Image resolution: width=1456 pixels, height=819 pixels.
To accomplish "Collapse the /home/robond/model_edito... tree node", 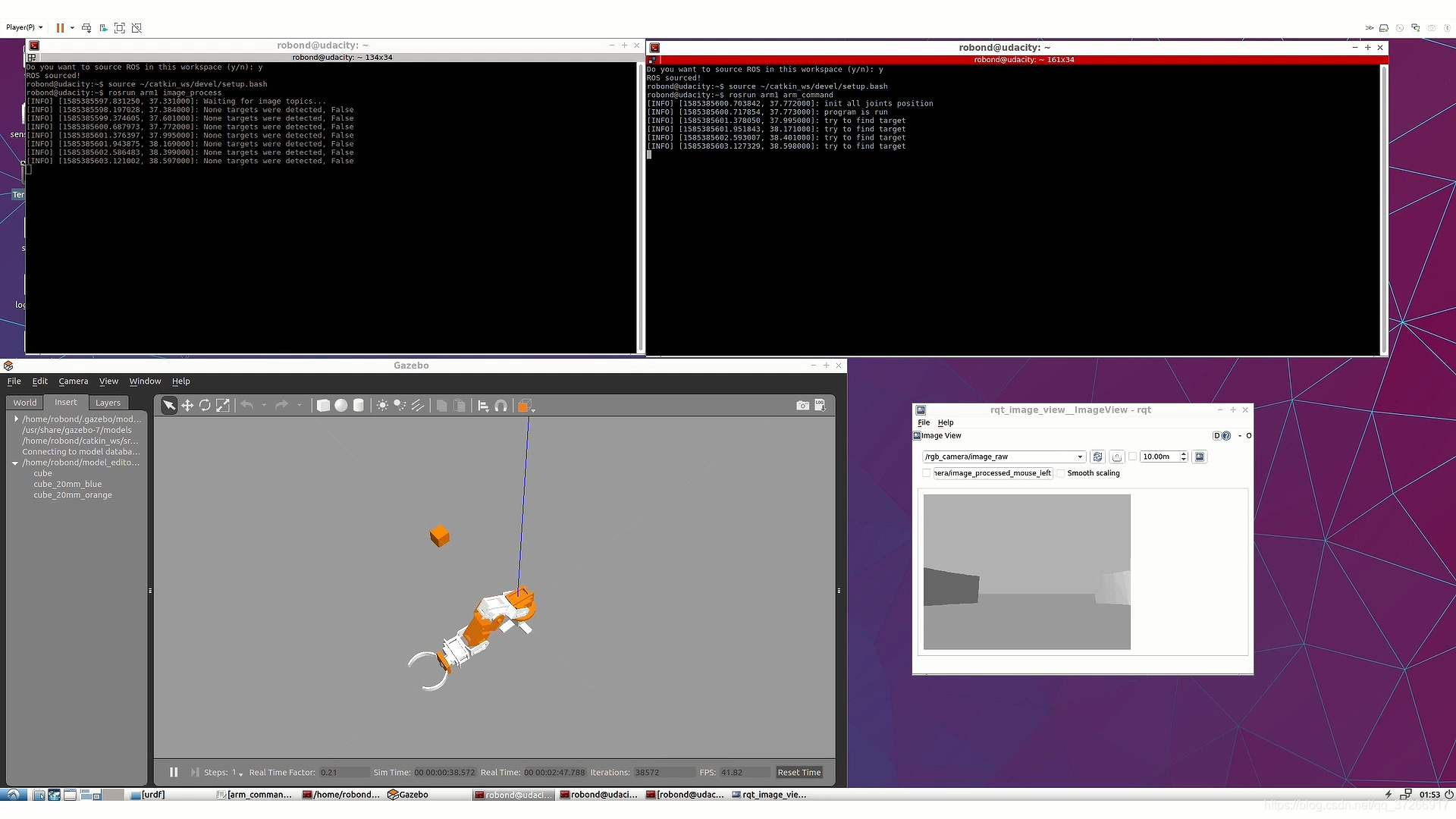I will [15, 463].
